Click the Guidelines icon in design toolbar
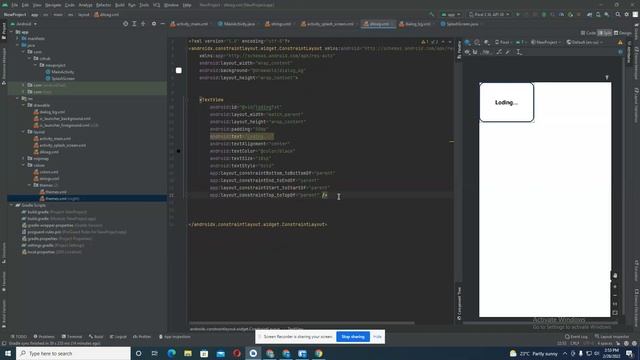Image resolution: width=640 pixels, height=360 pixels. coord(518,52)
